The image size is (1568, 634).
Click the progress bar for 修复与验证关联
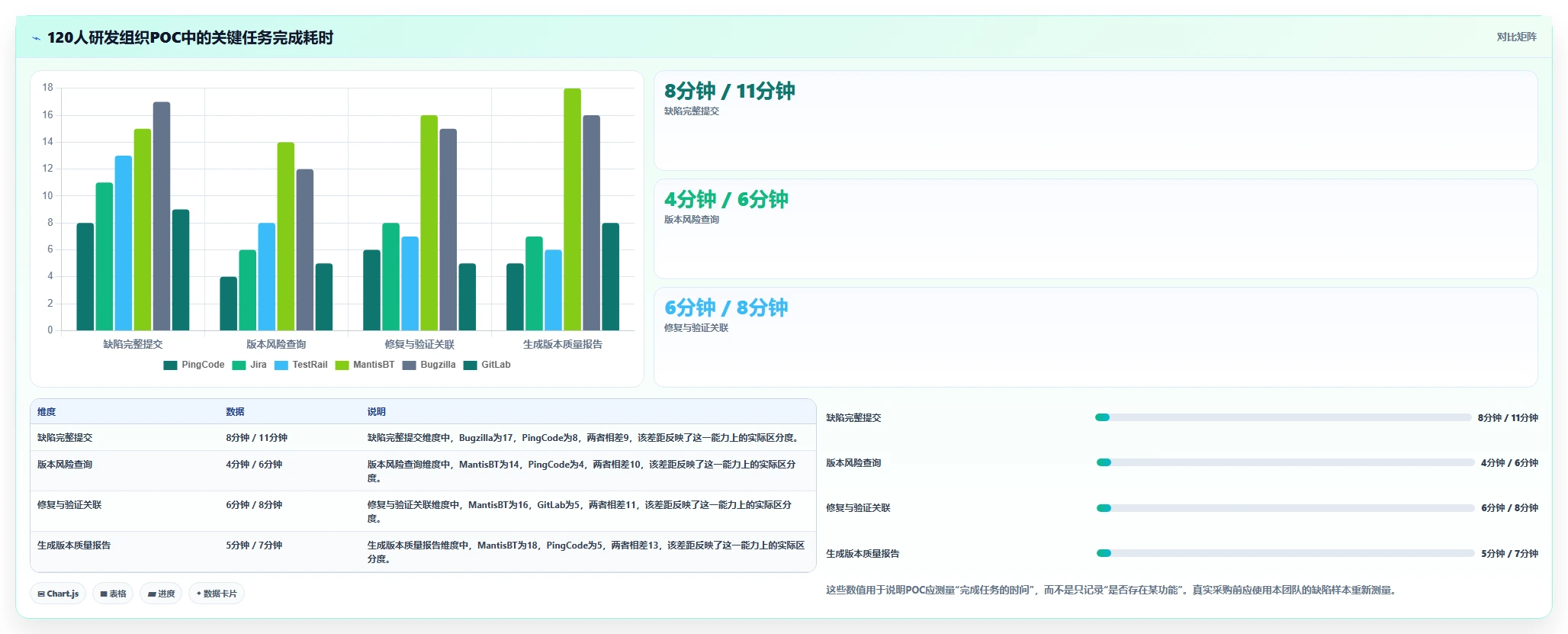point(1285,507)
